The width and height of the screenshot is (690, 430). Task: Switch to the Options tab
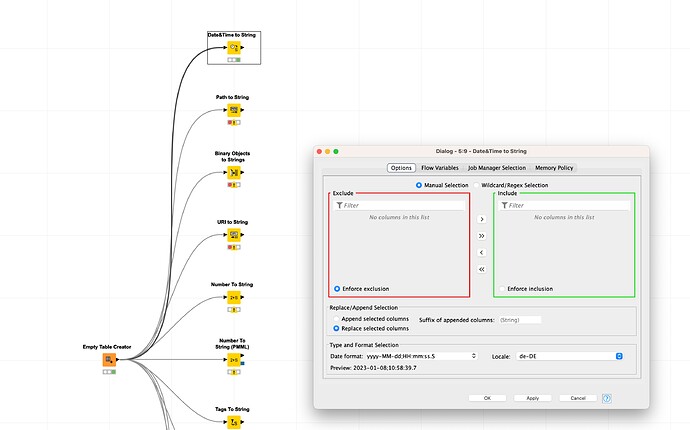coord(401,168)
